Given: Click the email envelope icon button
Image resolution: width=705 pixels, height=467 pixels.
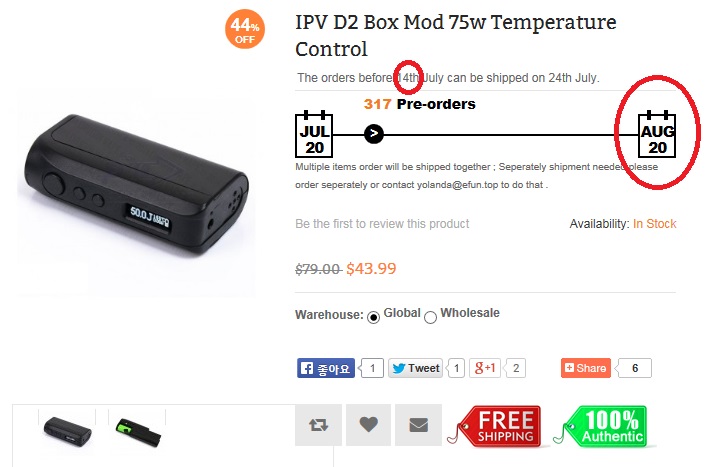Looking at the screenshot, I should pyautogui.click(x=418, y=425).
